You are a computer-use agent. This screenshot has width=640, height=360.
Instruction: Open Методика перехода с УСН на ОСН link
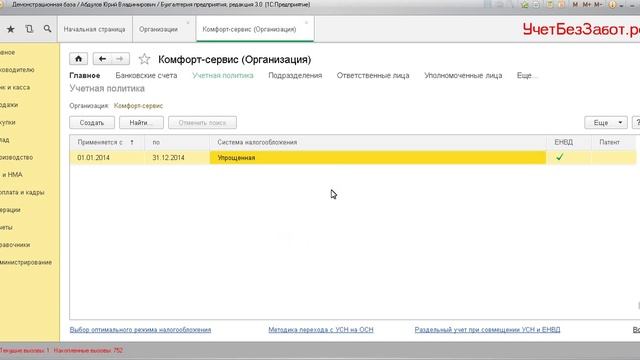coord(321,329)
